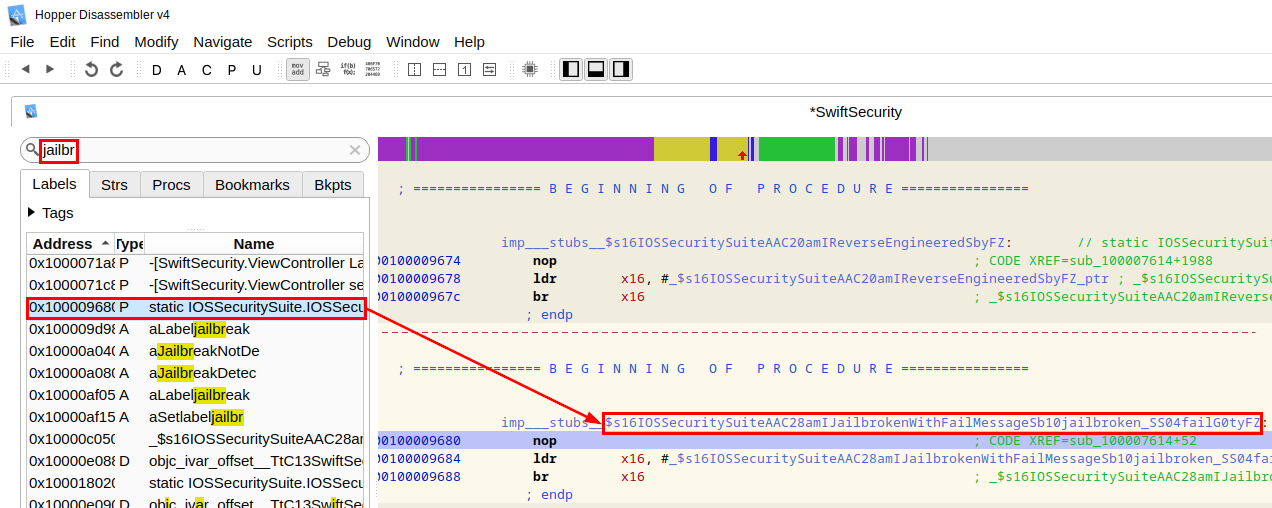The width and height of the screenshot is (1272, 508).
Task: Click the amIReverseEngineered stub label
Action: click(x=756, y=242)
